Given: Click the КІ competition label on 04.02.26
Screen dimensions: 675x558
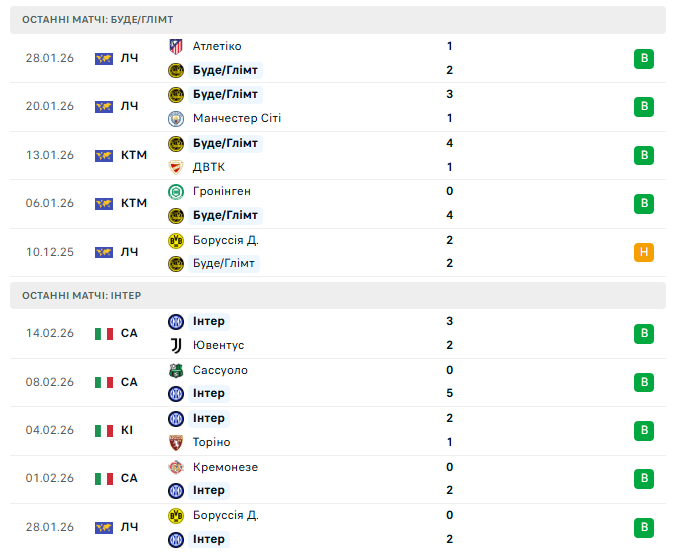Looking at the screenshot, I should click(129, 430).
